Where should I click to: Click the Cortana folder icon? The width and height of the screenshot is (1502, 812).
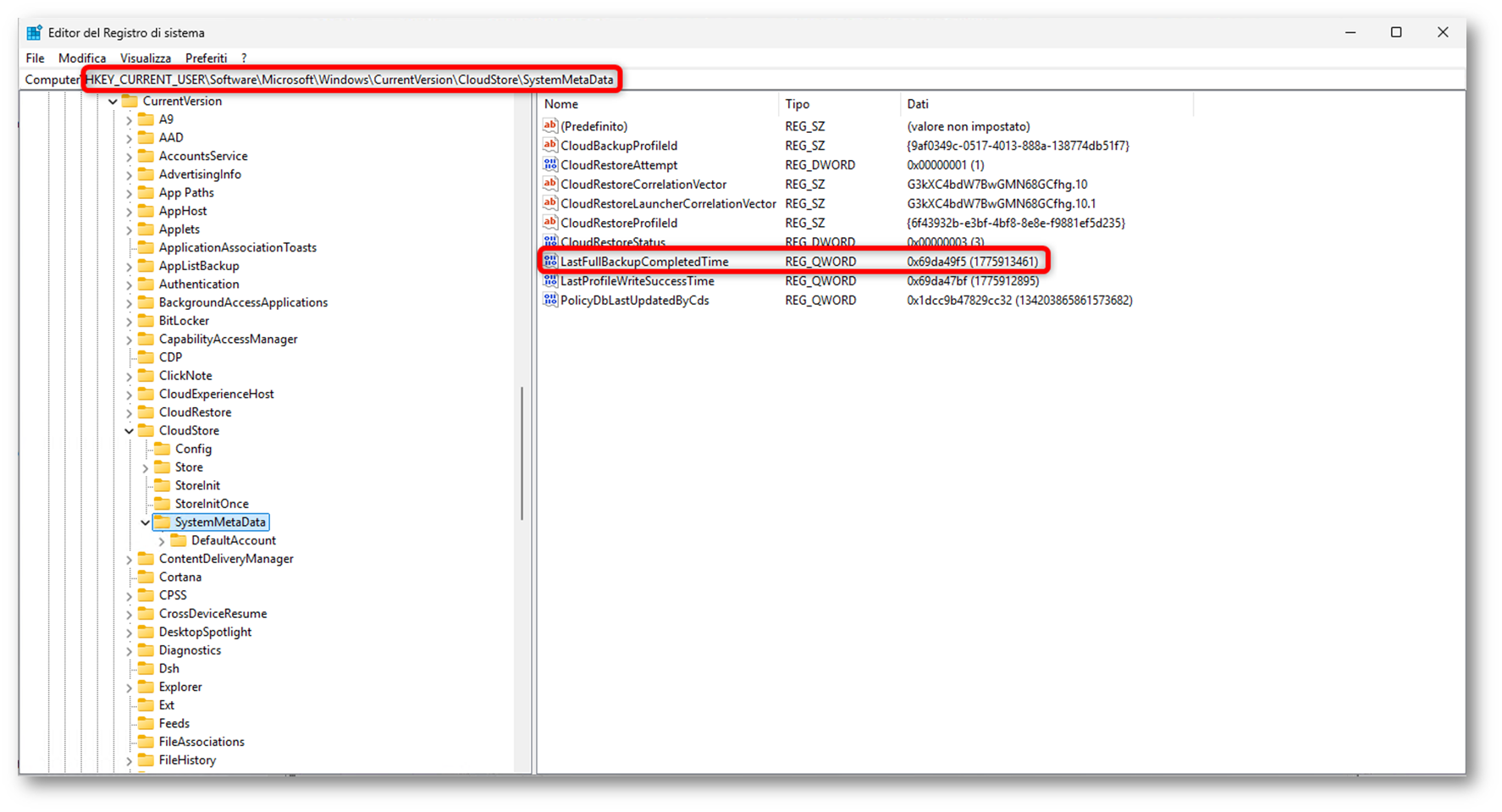[x=146, y=577]
